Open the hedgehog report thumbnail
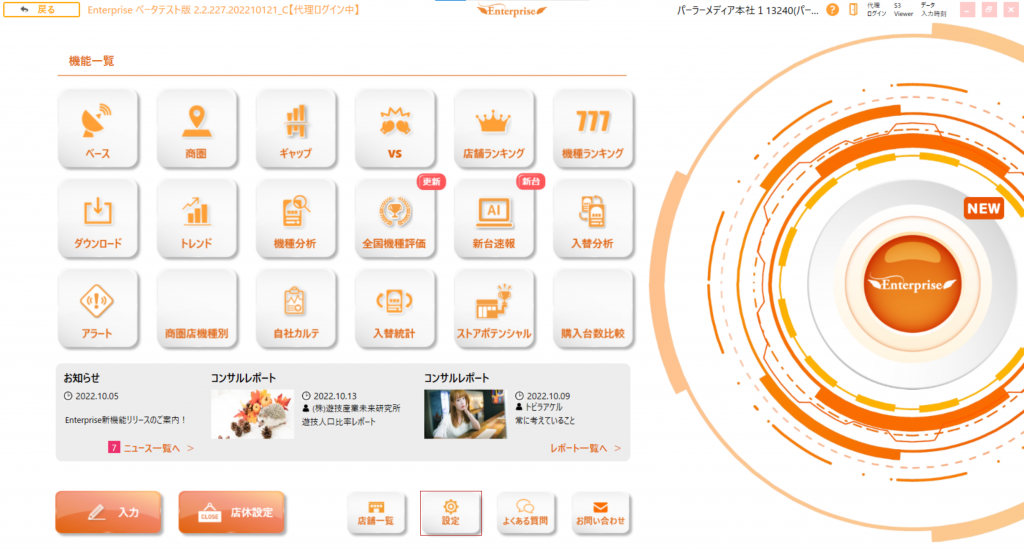This screenshot has width=1024, height=549. tap(252, 414)
